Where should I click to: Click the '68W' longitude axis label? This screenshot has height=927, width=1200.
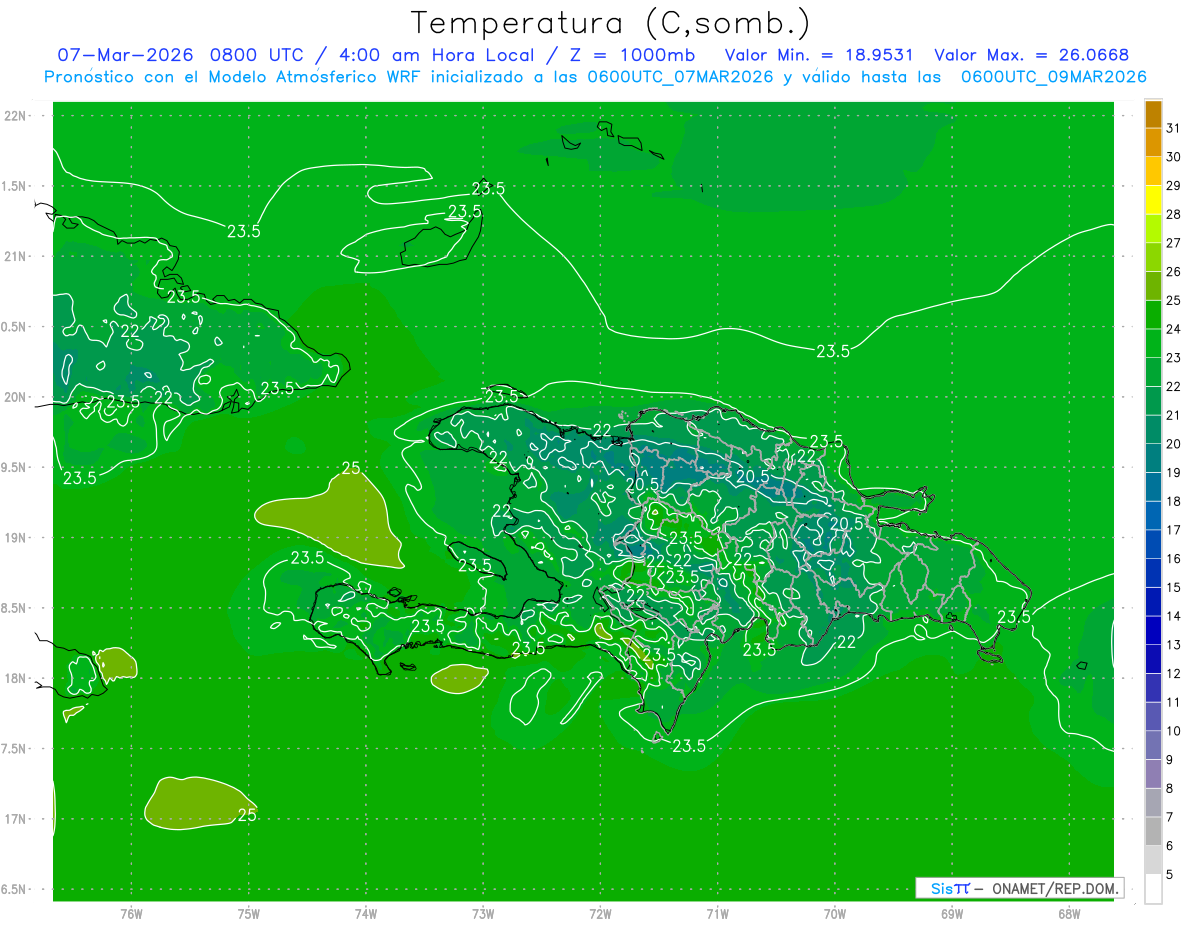1068,913
